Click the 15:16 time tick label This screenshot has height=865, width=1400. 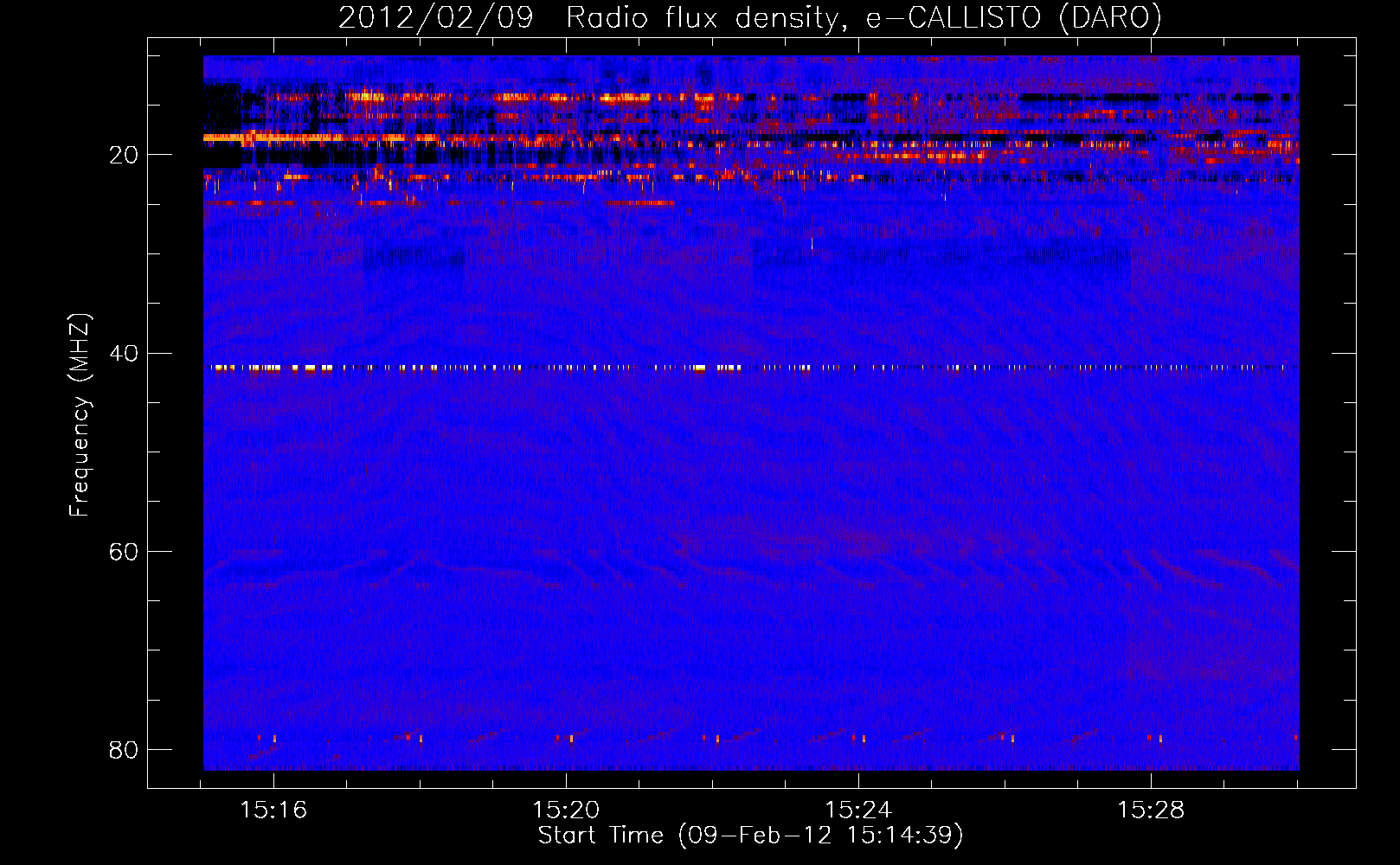(273, 810)
